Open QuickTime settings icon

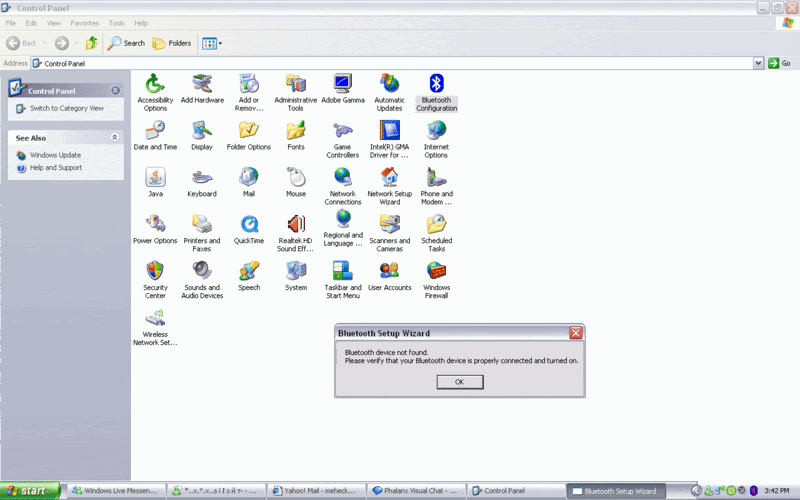(249, 230)
